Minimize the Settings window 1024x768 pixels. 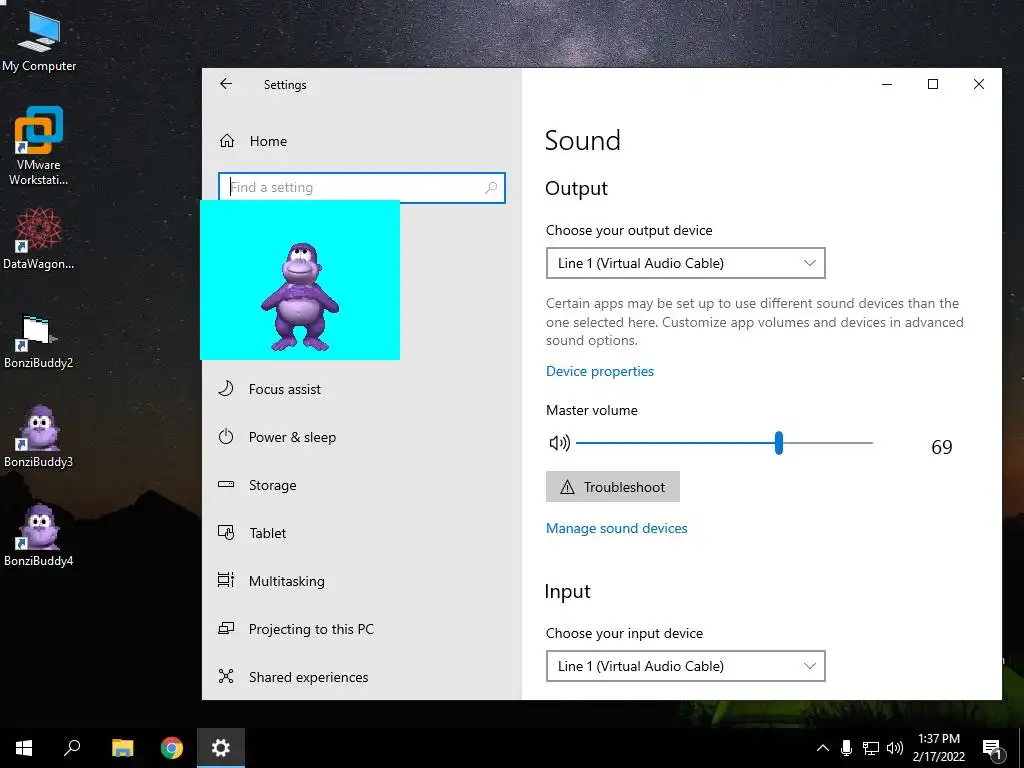click(887, 84)
